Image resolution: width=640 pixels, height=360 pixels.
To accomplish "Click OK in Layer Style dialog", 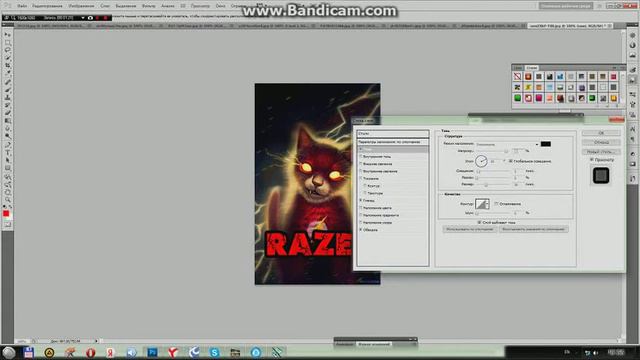I will coord(601,133).
